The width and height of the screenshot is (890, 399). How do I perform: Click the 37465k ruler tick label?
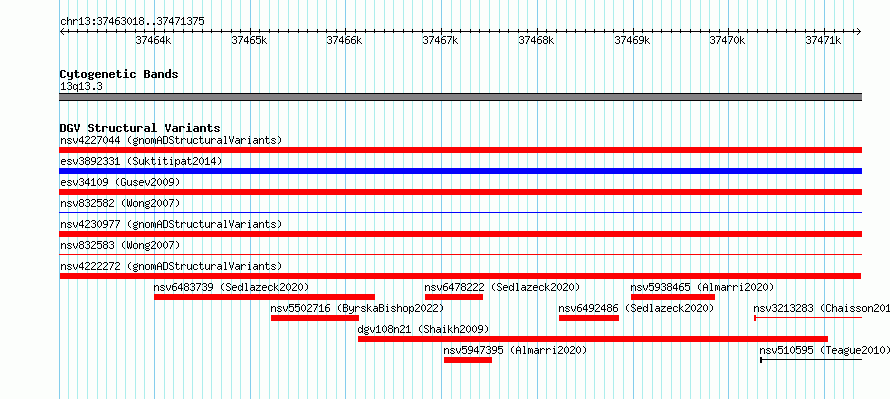[x=250, y=40]
